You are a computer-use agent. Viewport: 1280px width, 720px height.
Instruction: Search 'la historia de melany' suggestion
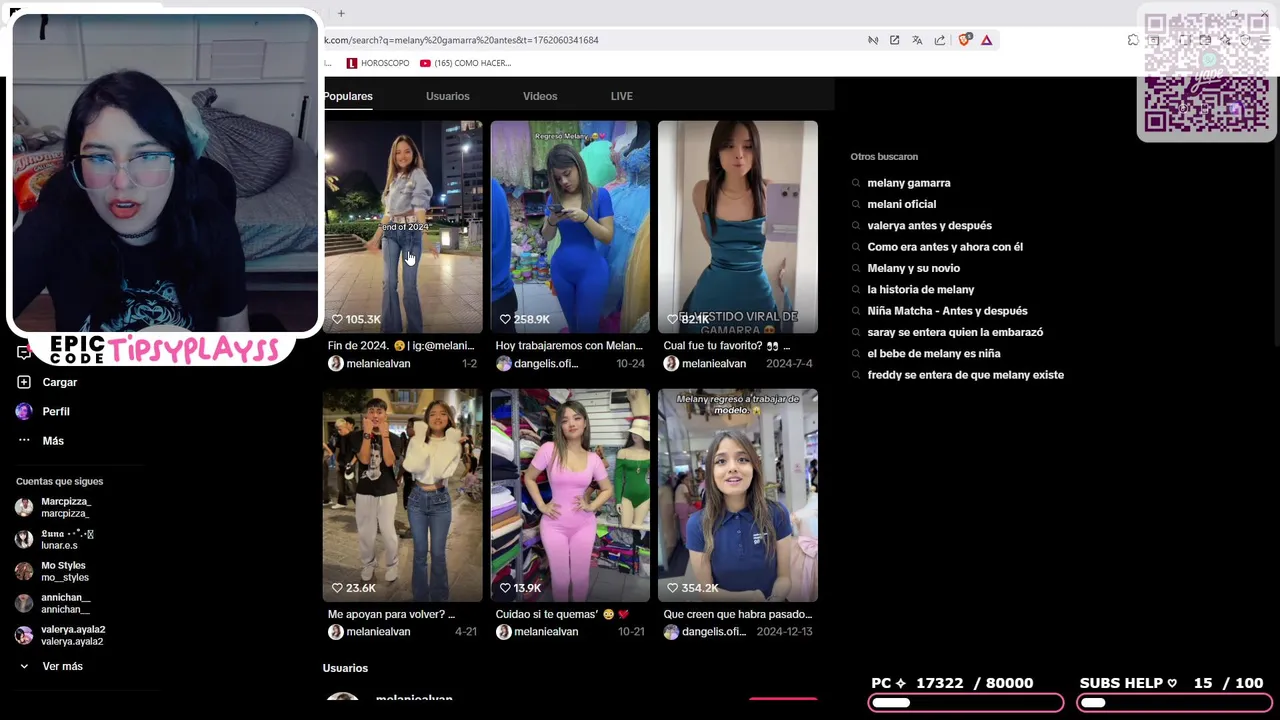tap(921, 290)
